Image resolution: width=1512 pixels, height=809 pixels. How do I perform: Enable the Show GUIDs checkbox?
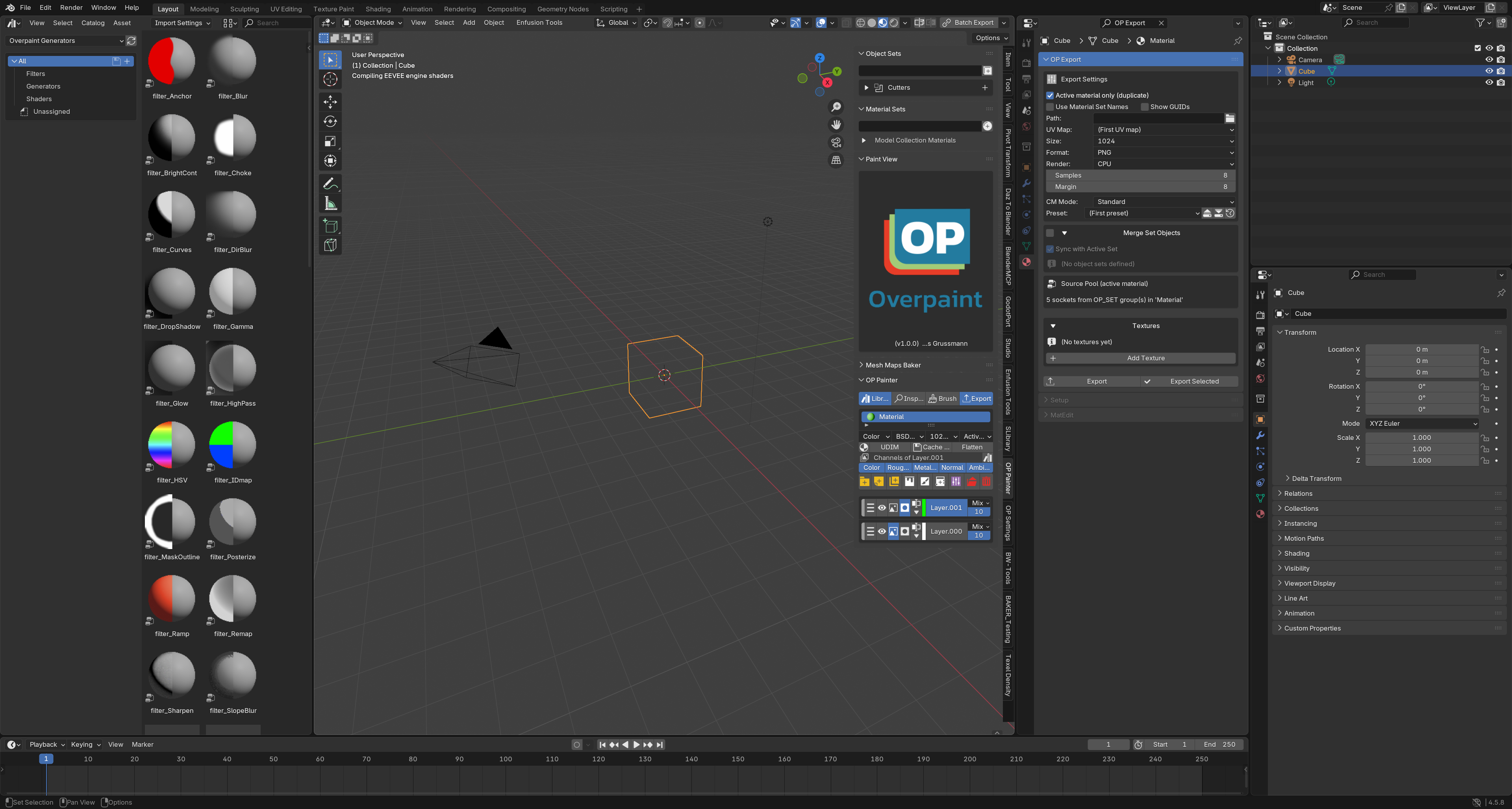click(1145, 107)
